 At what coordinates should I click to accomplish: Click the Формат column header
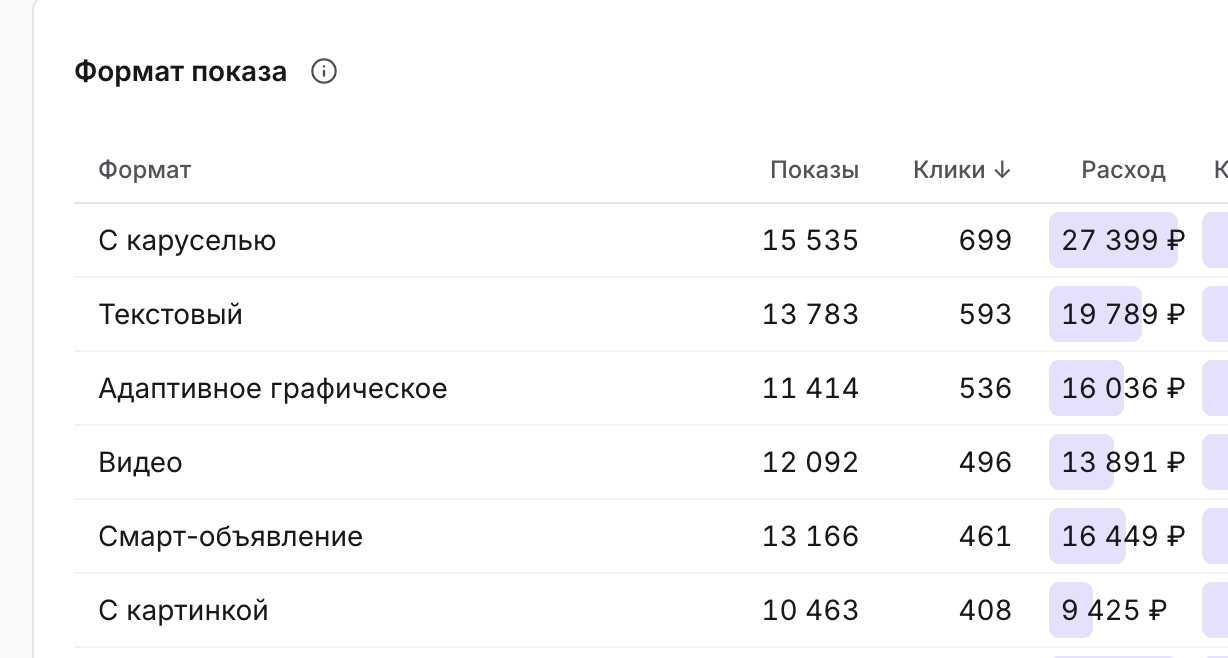(145, 170)
